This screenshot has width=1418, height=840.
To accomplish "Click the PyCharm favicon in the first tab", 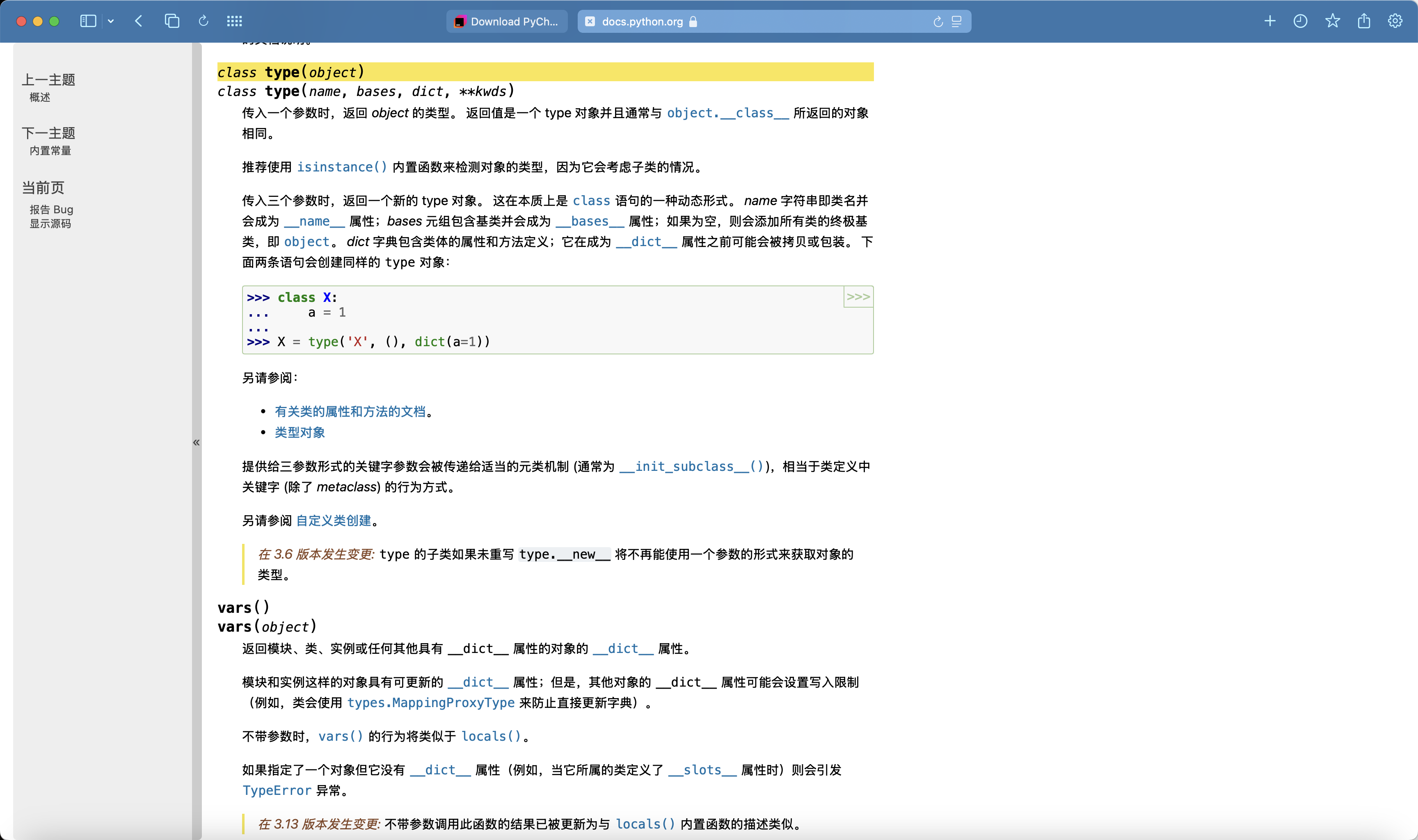I will (x=460, y=21).
